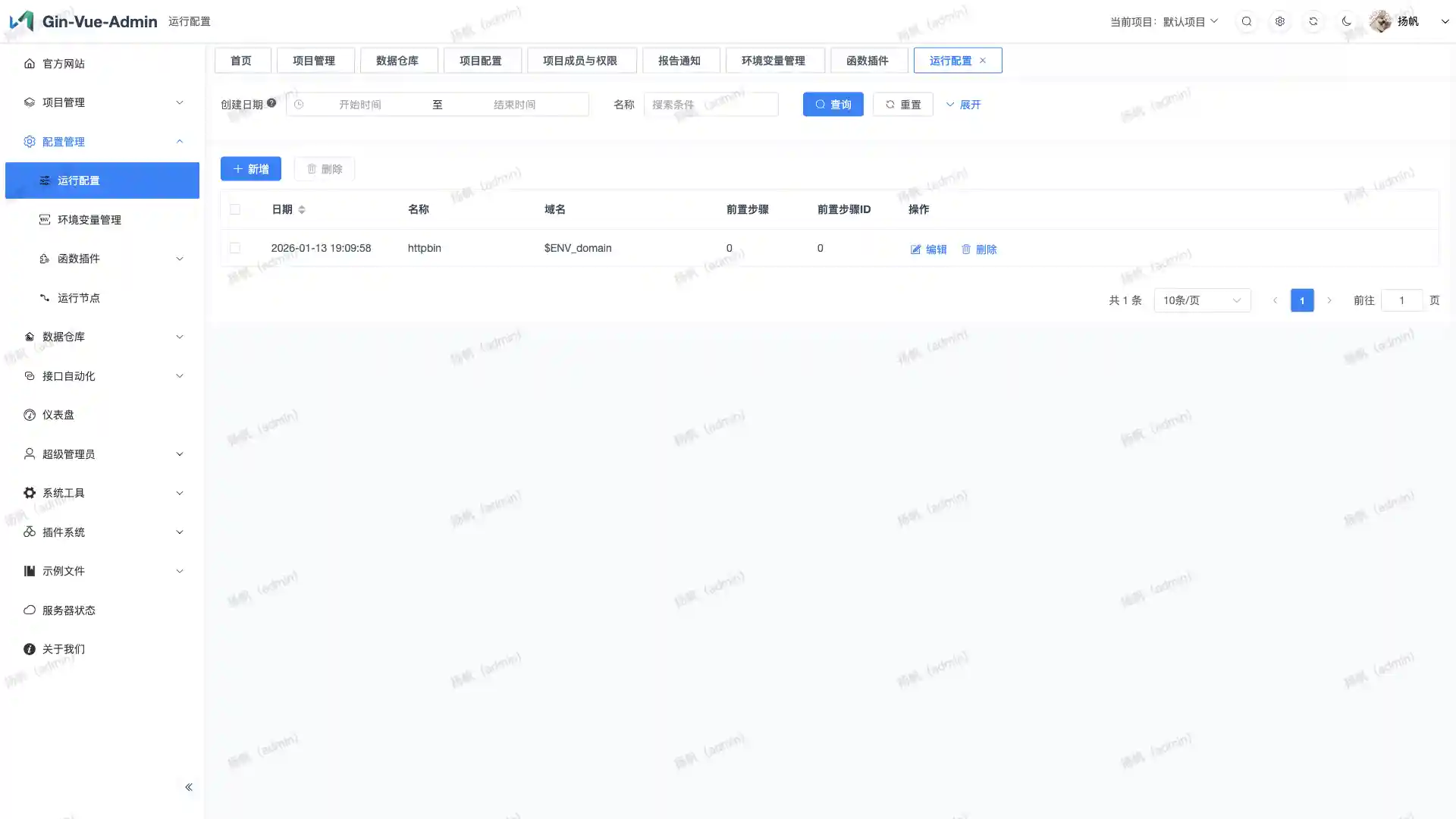The width and height of the screenshot is (1456, 819).
Task: Click the 名称 search condition input
Action: tap(711, 105)
